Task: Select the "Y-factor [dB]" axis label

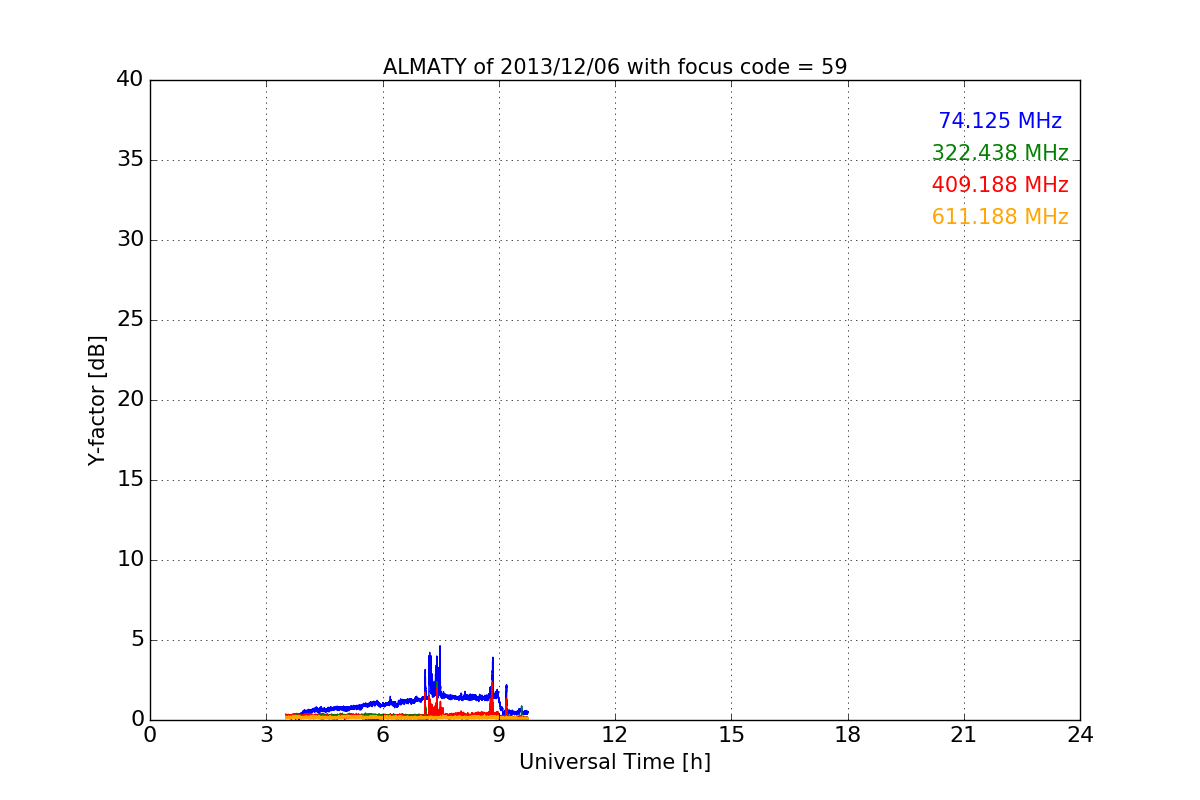Action: point(97,400)
